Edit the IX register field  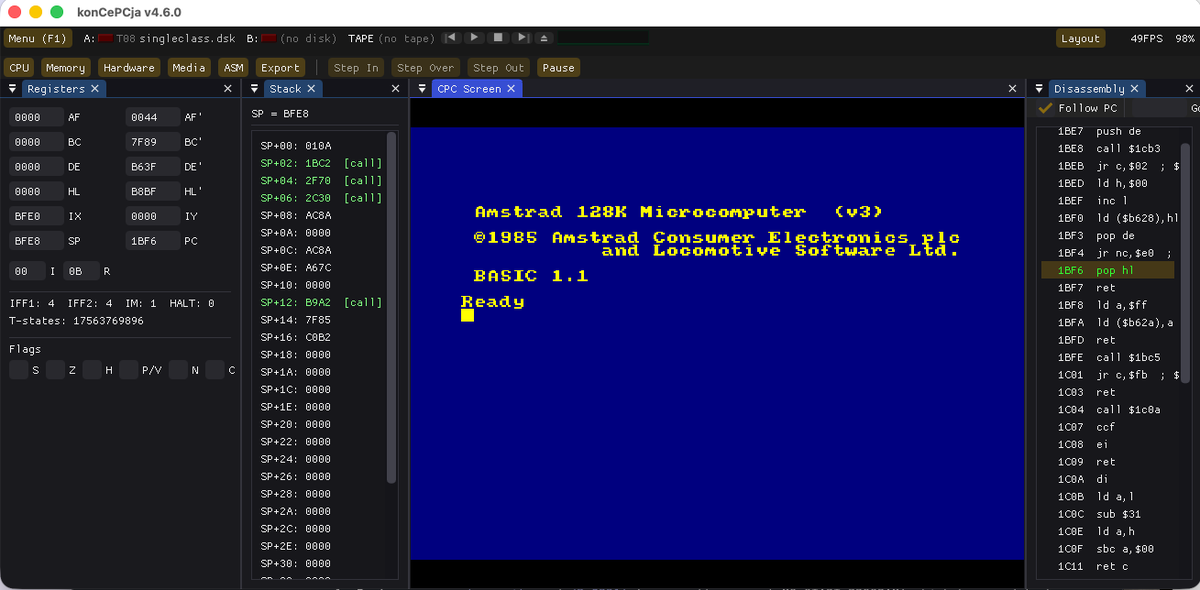tap(36, 216)
